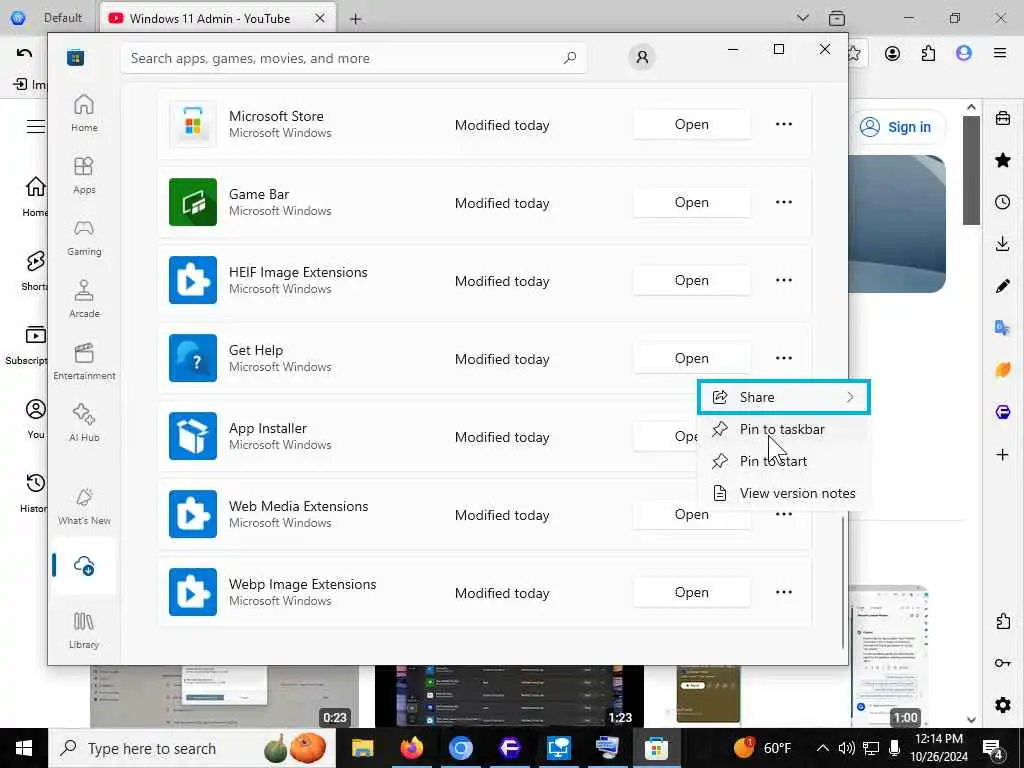Open browser tab list dropdown arrow
This screenshot has height=768, width=1024.
click(x=803, y=18)
